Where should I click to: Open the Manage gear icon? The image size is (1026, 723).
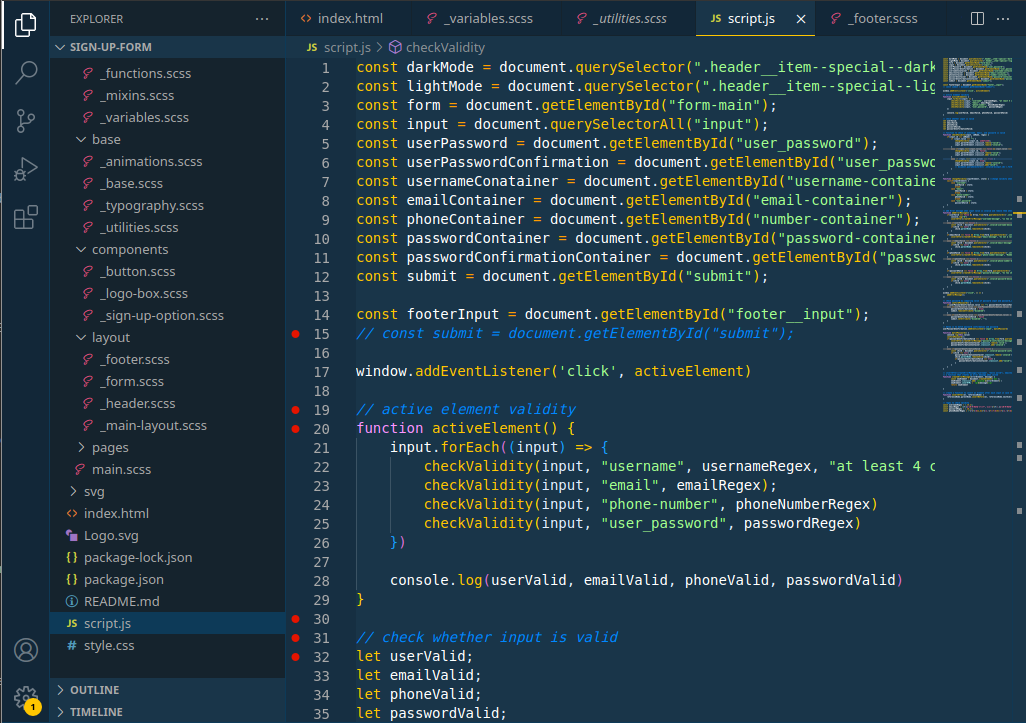(26, 697)
